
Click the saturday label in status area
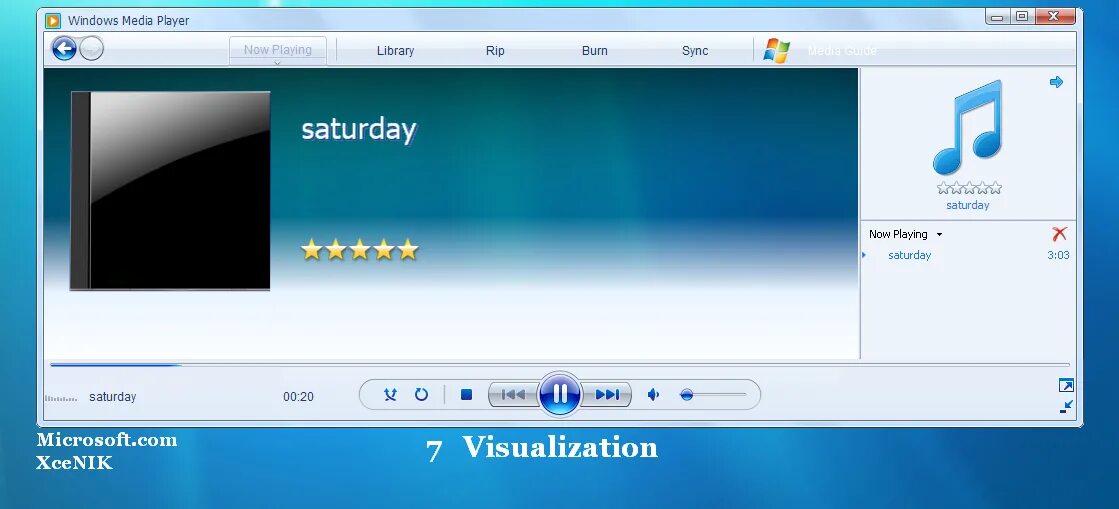click(113, 397)
